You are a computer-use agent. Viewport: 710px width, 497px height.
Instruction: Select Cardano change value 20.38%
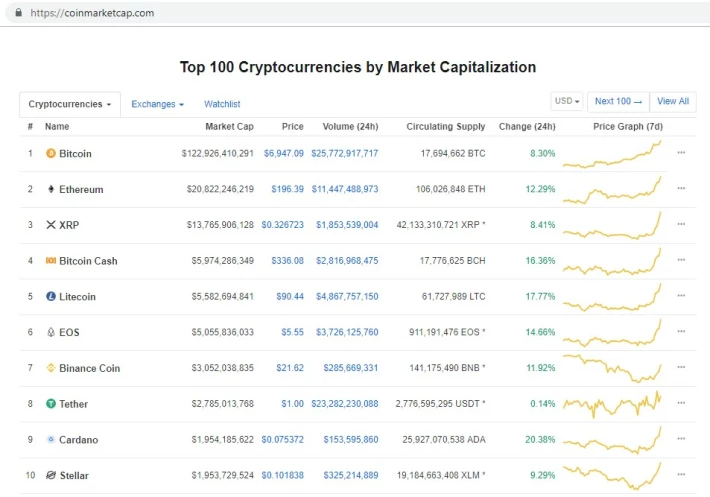click(540, 439)
